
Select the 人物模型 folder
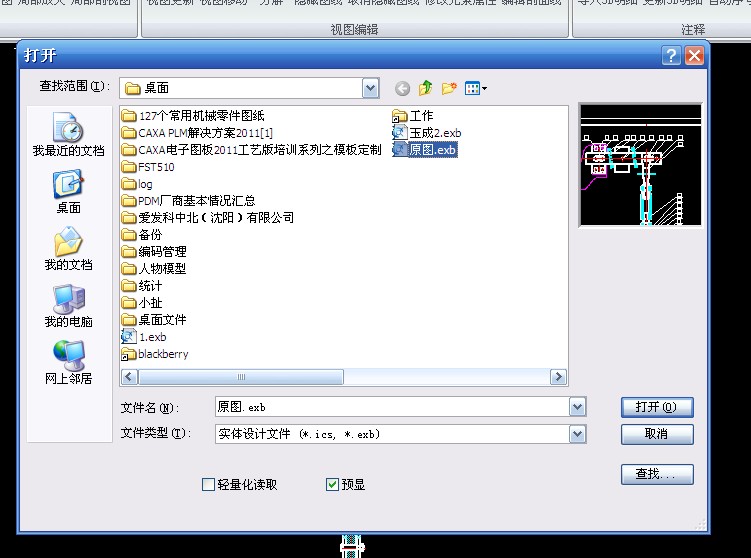click(154, 269)
